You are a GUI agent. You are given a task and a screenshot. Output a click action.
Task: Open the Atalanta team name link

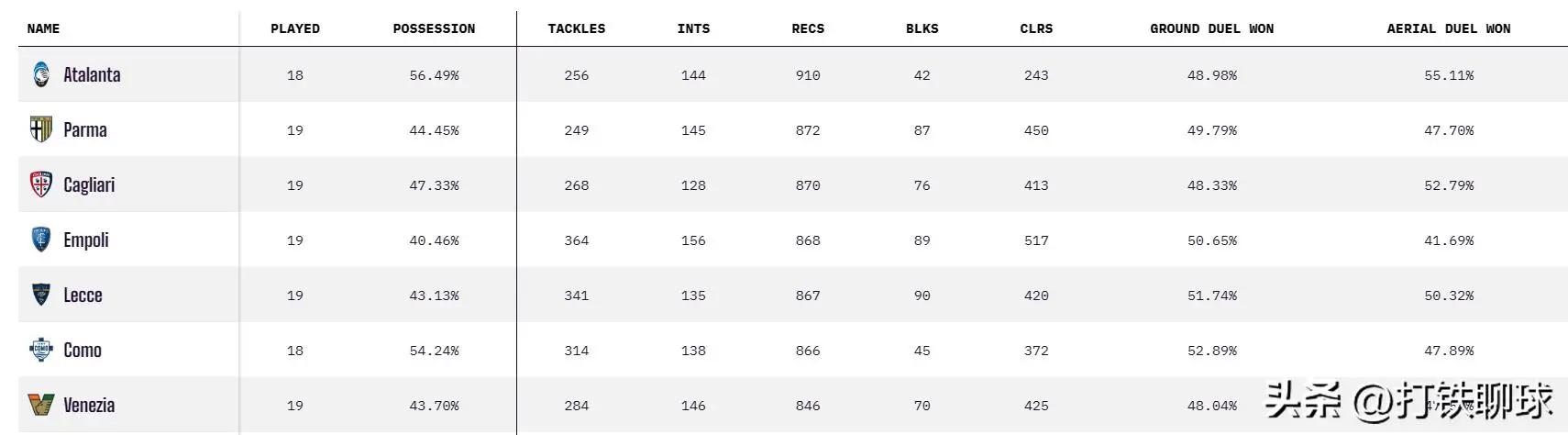click(92, 75)
